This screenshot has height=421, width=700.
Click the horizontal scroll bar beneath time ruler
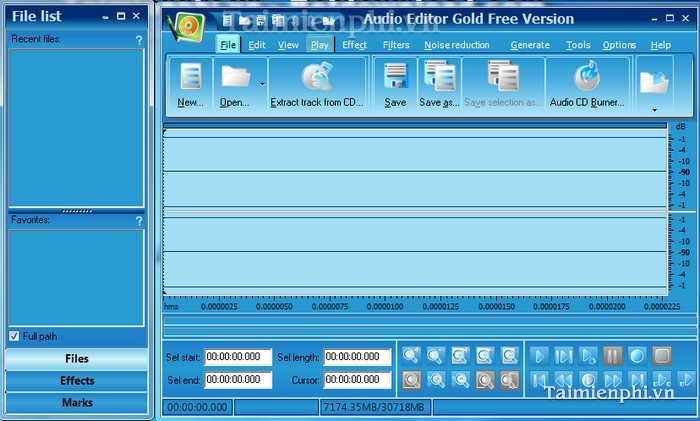tap(429, 321)
